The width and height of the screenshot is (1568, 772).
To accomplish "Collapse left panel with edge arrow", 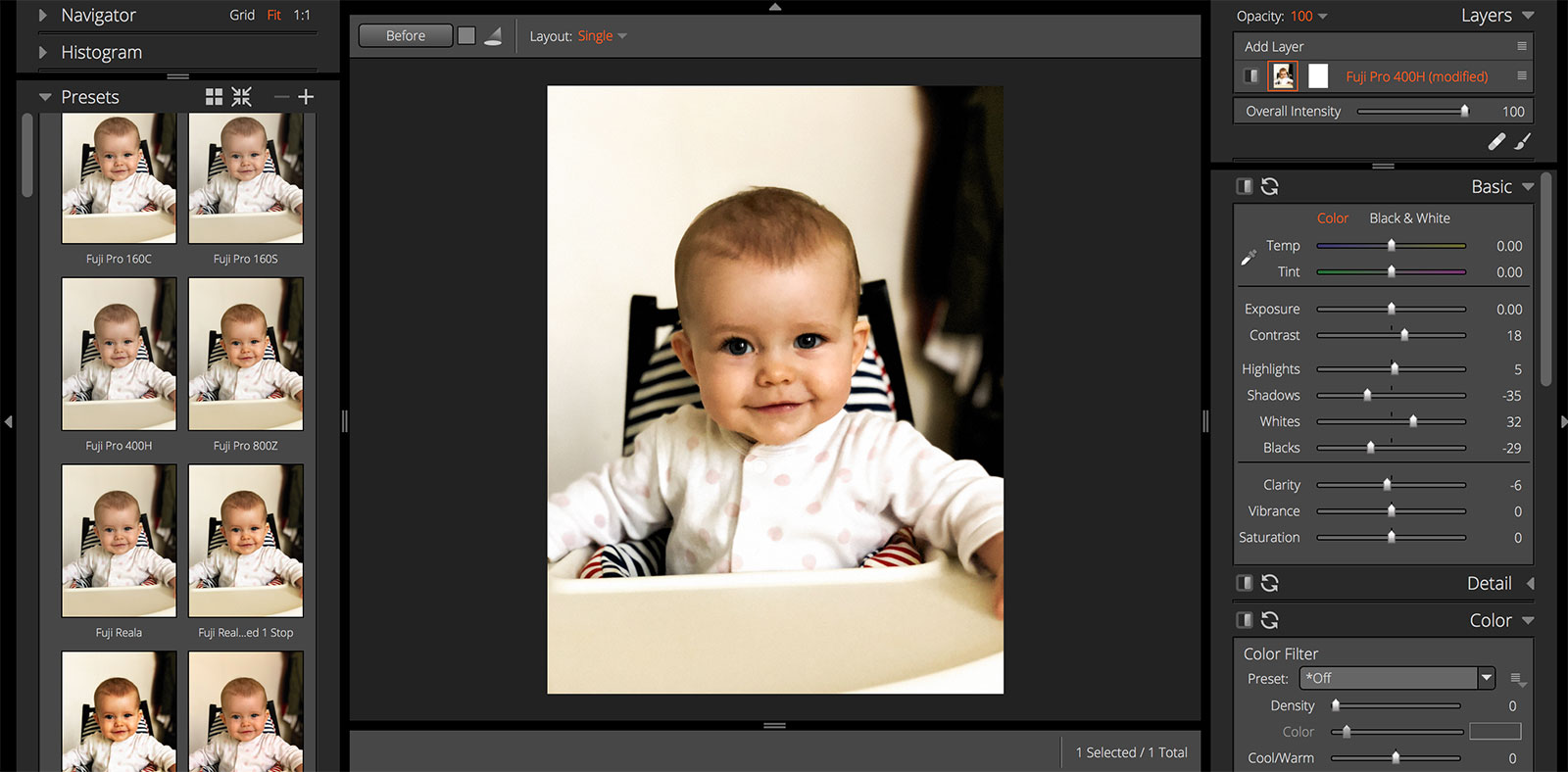I will point(8,421).
